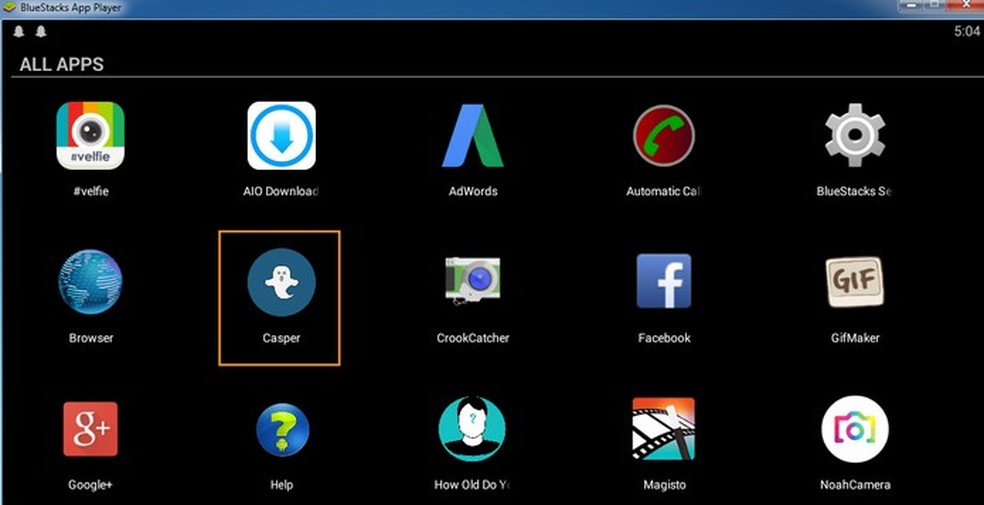Click the "Browser" label text

coord(91,338)
